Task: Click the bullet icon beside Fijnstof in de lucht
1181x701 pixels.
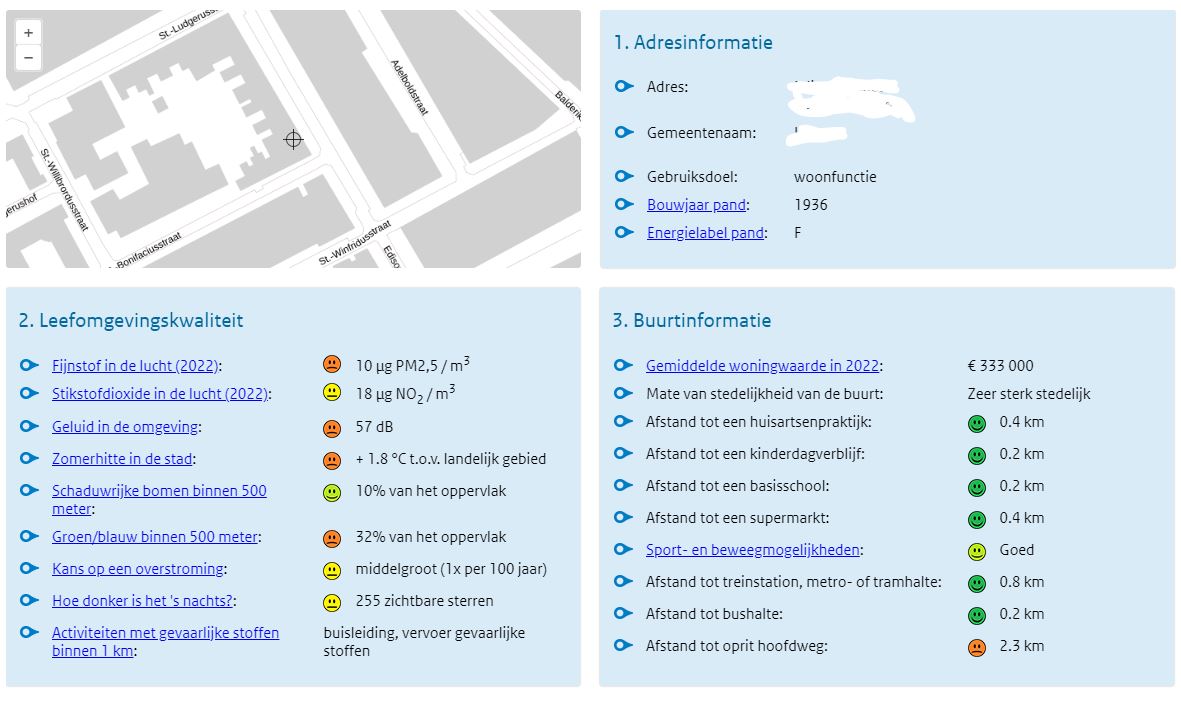Action: pyautogui.click(x=29, y=365)
